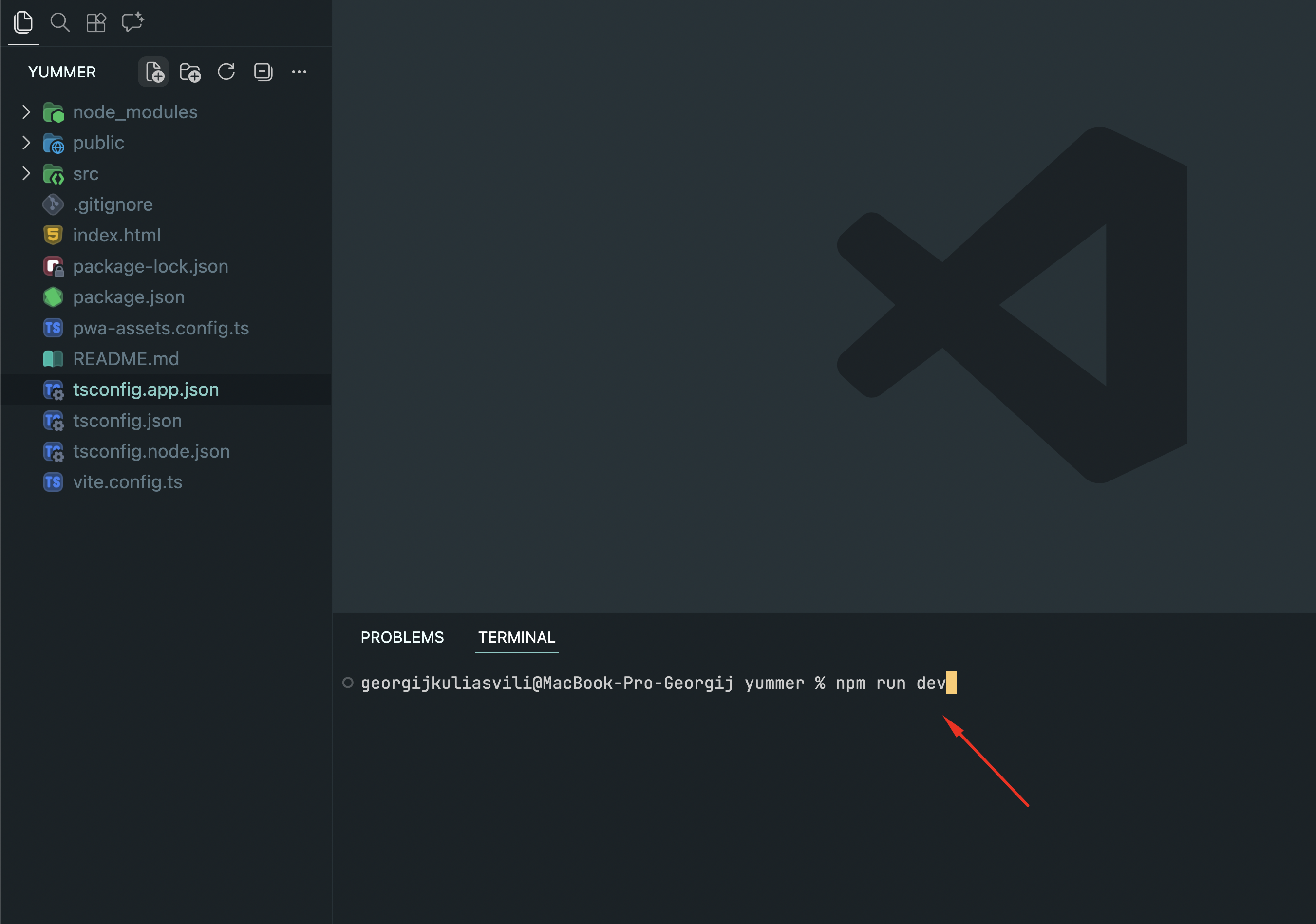Open vite.config.ts in the editor
1316x924 pixels.
pyautogui.click(x=127, y=482)
